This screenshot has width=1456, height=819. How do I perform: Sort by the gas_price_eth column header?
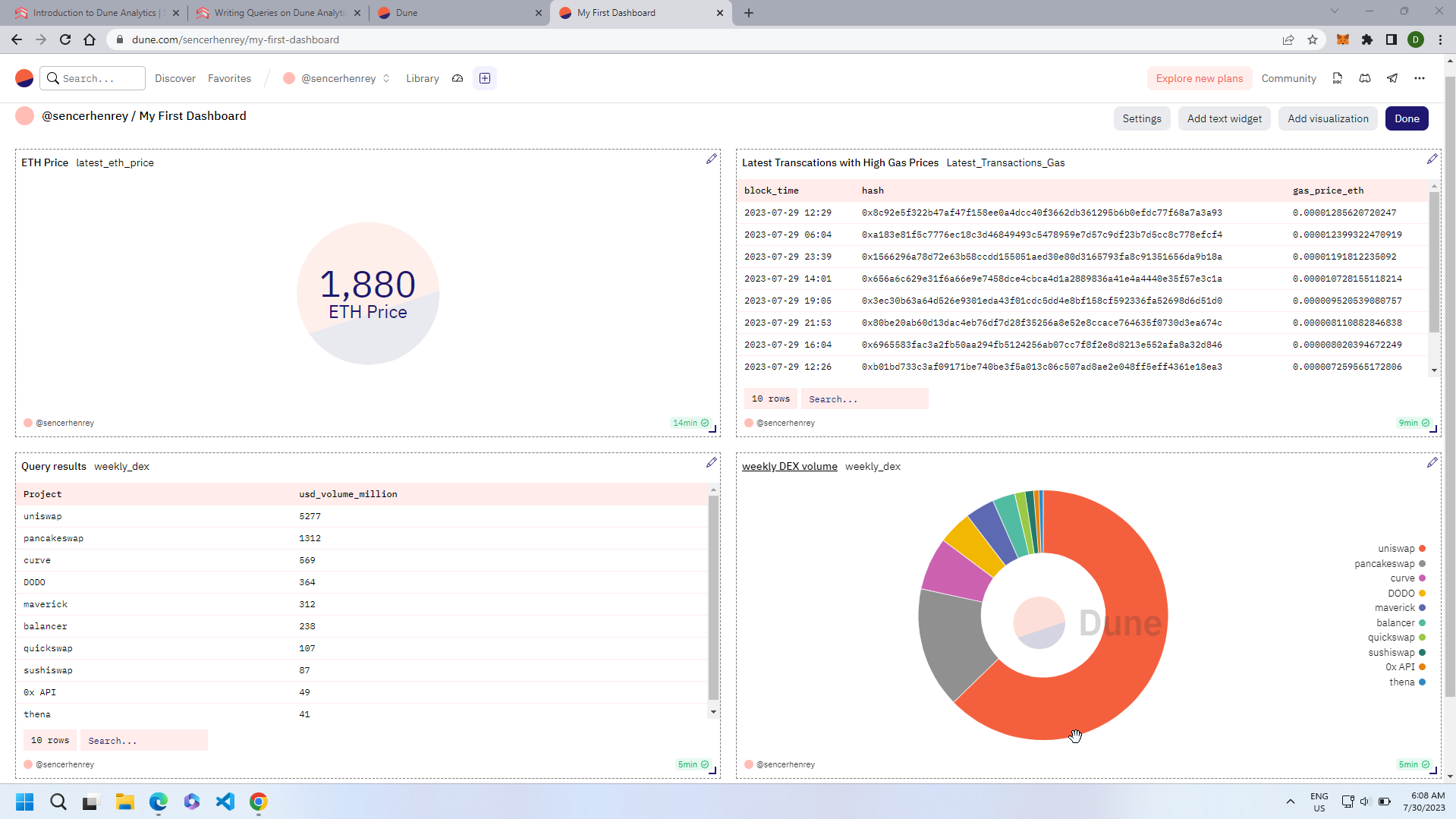[1328, 191]
